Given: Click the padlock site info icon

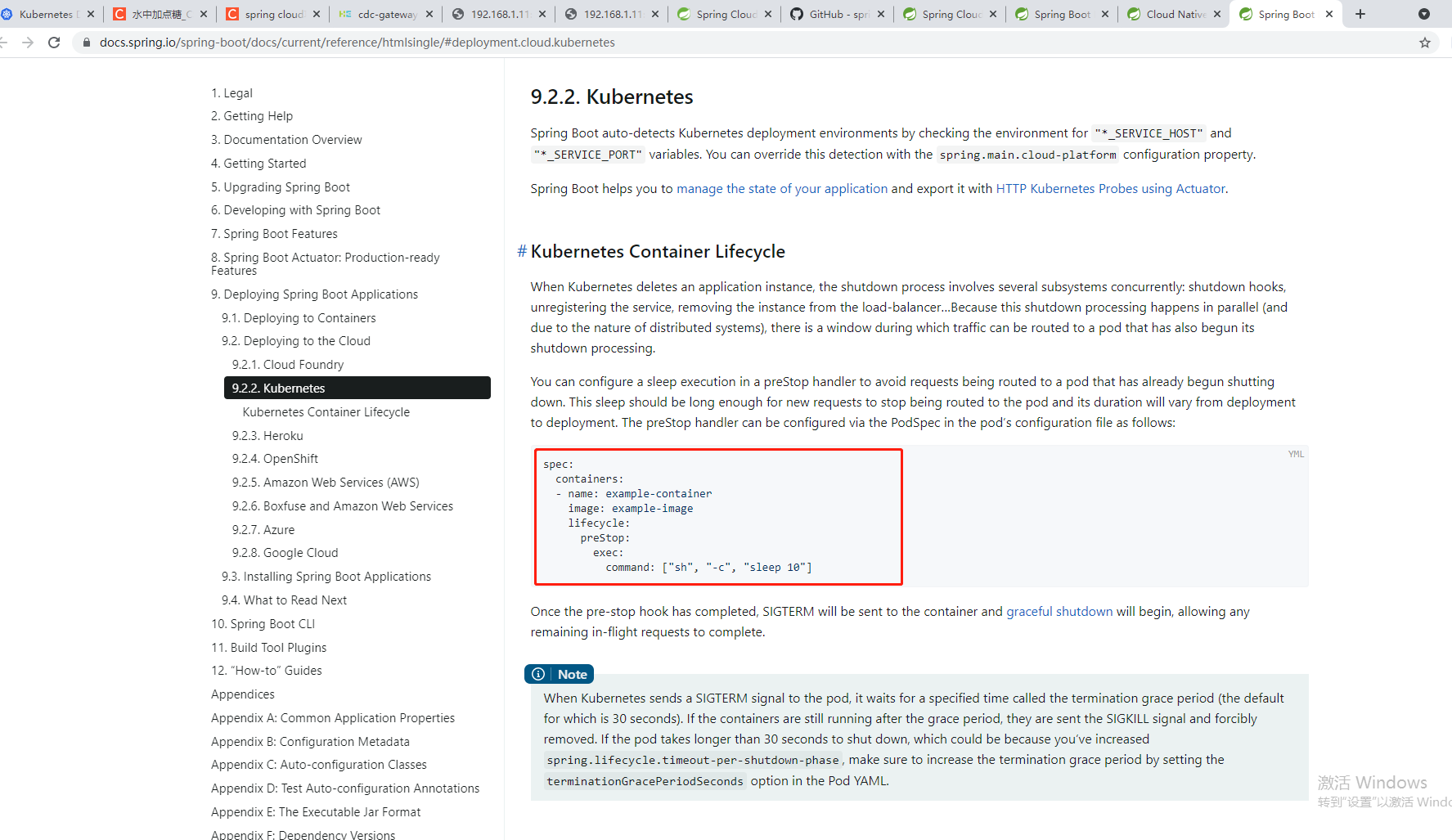Looking at the screenshot, I should coord(87,43).
